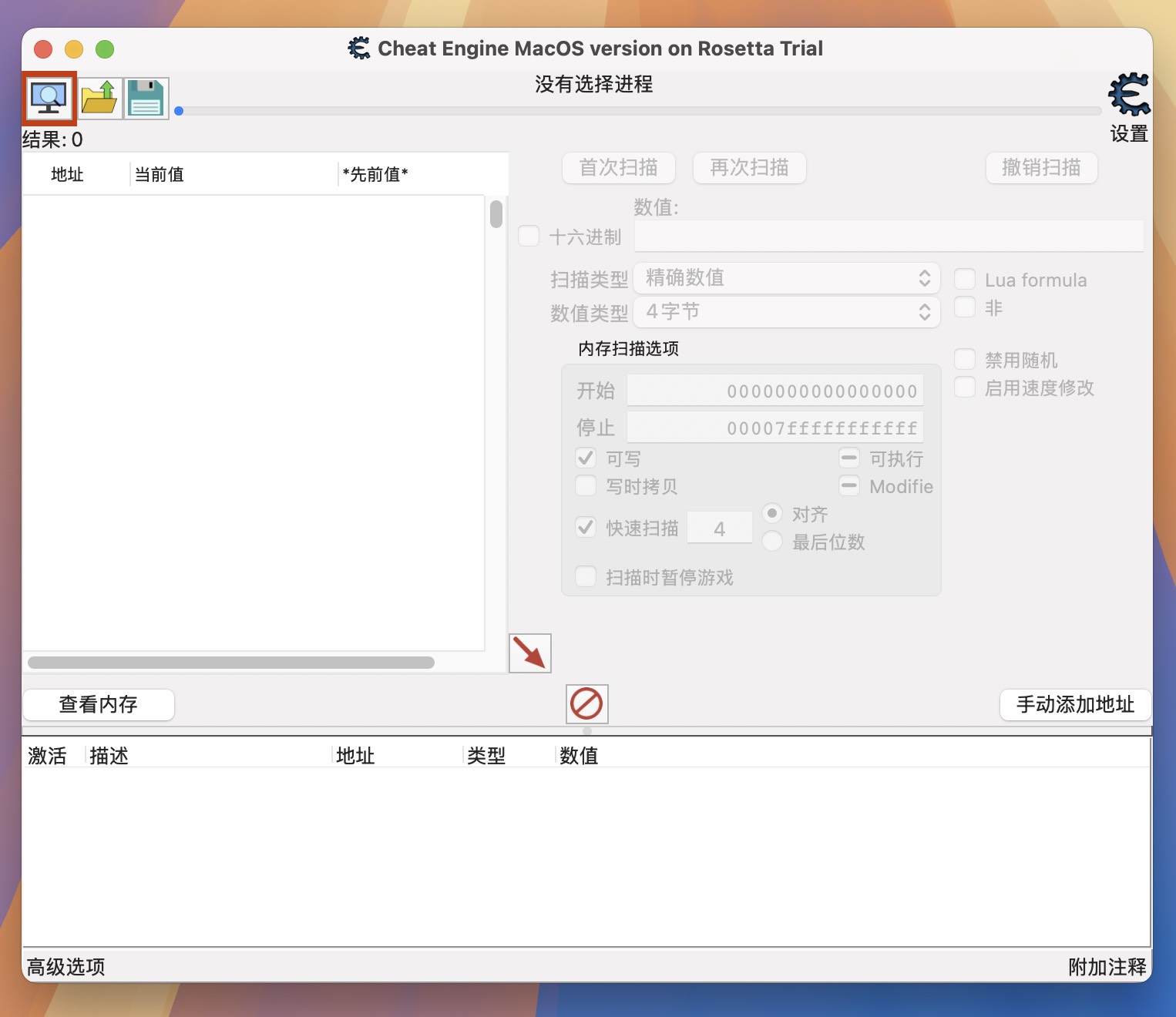Click the results list vertical scrollbar
The height and width of the screenshot is (1017, 1176).
tap(496, 214)
